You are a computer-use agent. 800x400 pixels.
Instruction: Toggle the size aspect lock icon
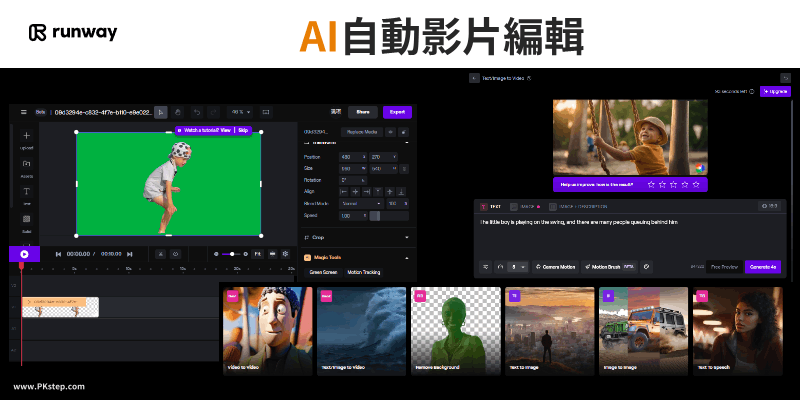404,169
